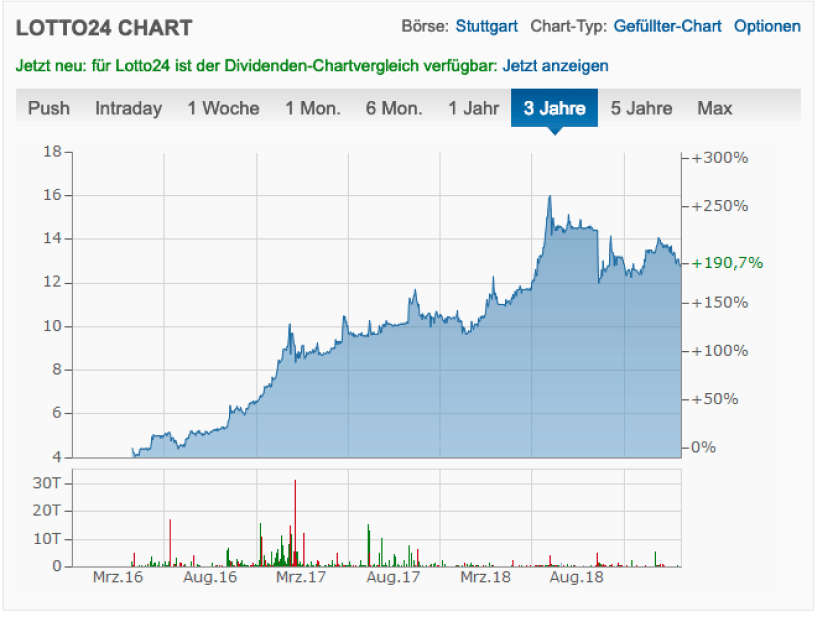Select the 5 Jahre time range
Viewport: 833px width, 619px height.
point(640,108)
